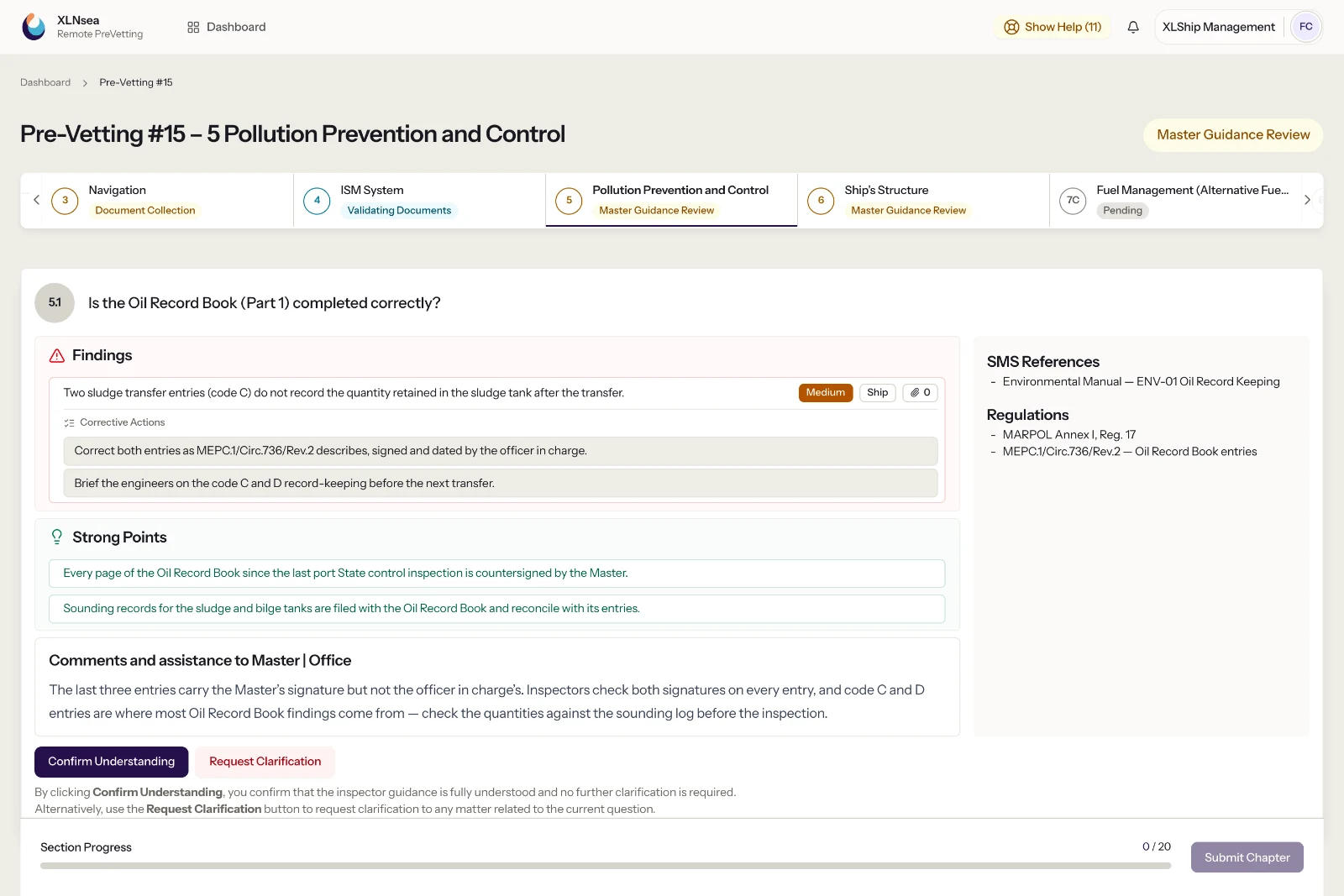Select the corrective action 'Correct both entries as MEPC.1/Circ.736/Rev.2'
Screen dimensions: 1344x896
point(501,452)
